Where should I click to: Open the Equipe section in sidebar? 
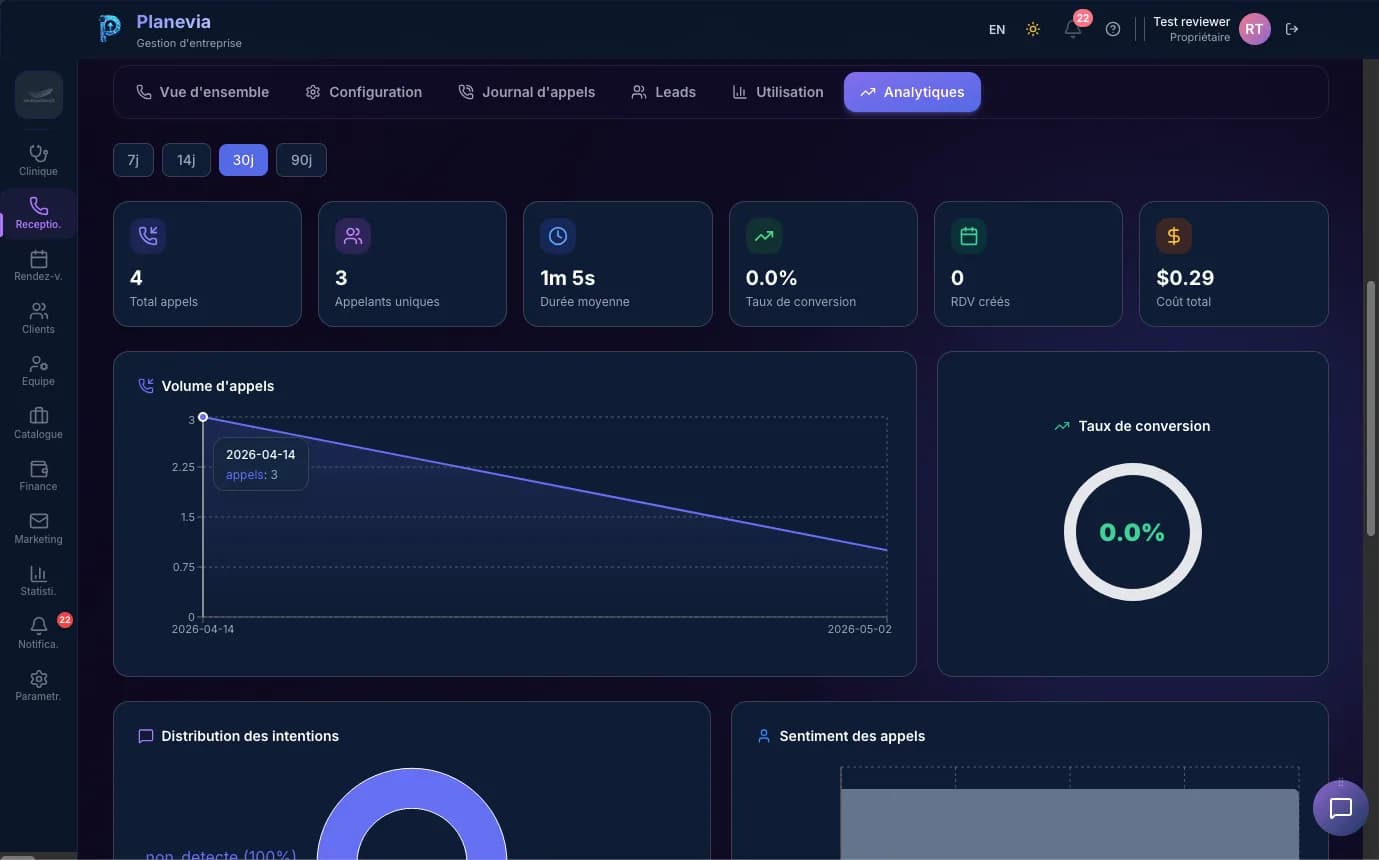click(38, 371)
